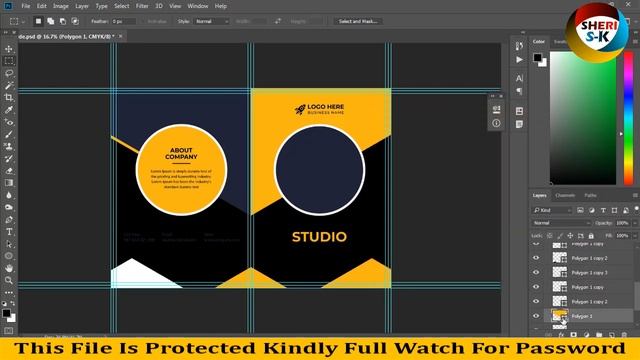This screenshot has height=360, width=640.
Task: Open the Paragraph panel icon
Action: point(519,91)
